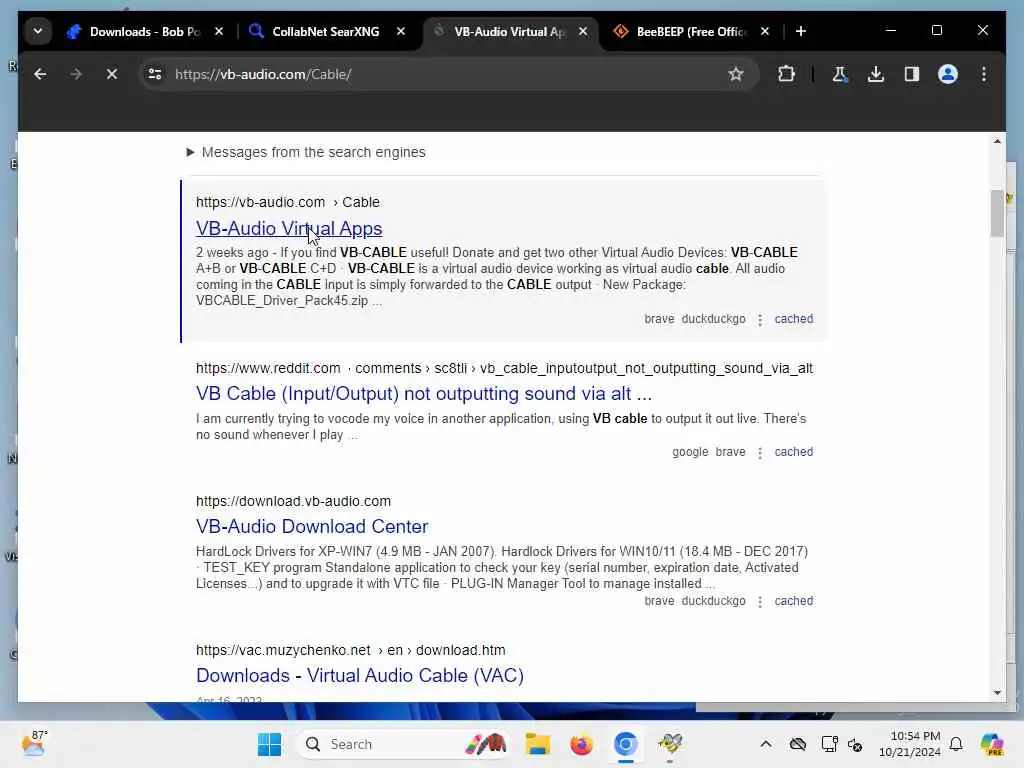Close the CollabNet SearXNG tab
The width and height of the screenshot is (1024, 768).
401,31
